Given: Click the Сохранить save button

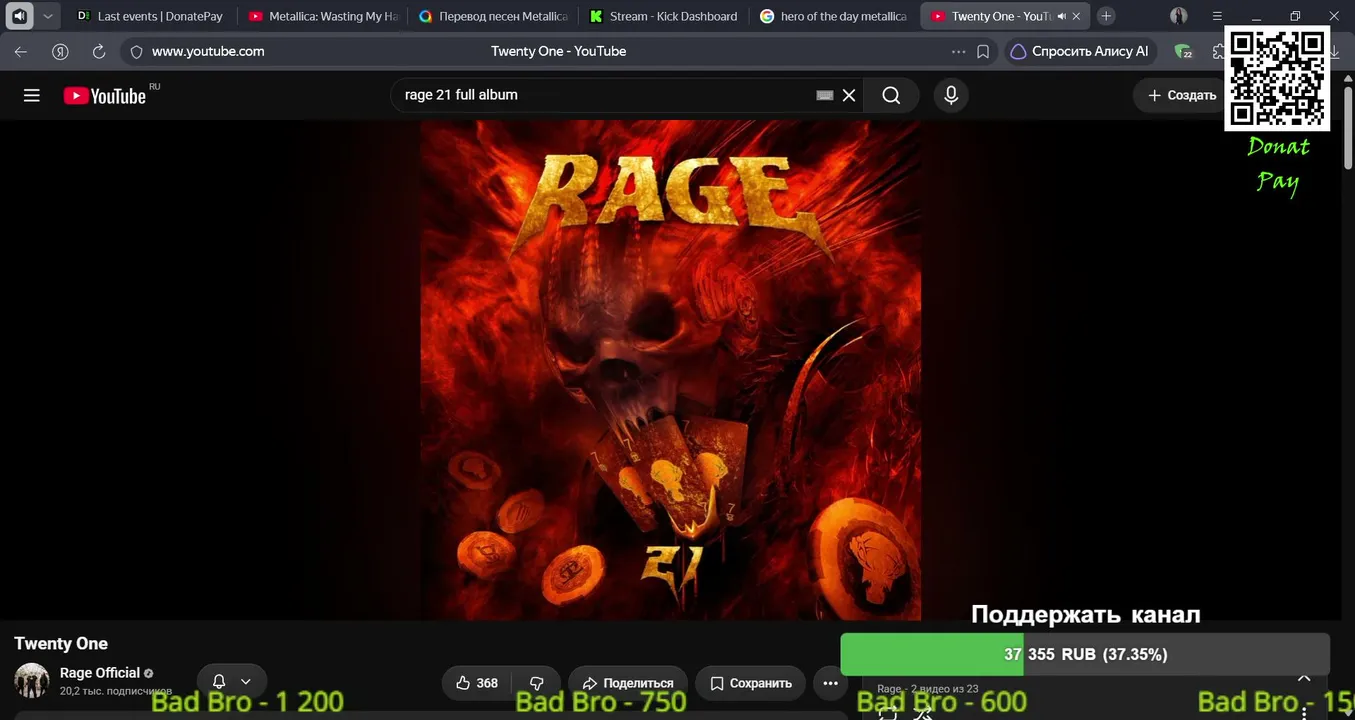Looking at the screenshot, I should [750, 683].
